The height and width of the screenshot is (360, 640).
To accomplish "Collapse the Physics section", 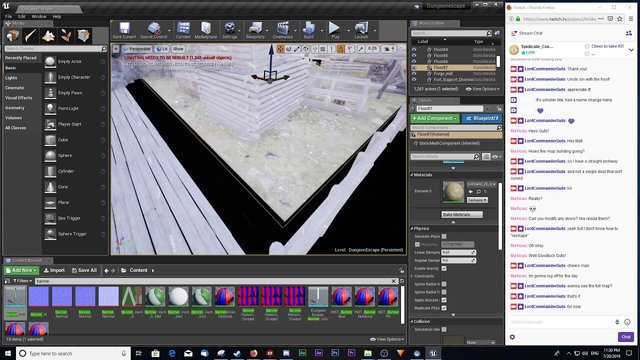I will point(412,229).
